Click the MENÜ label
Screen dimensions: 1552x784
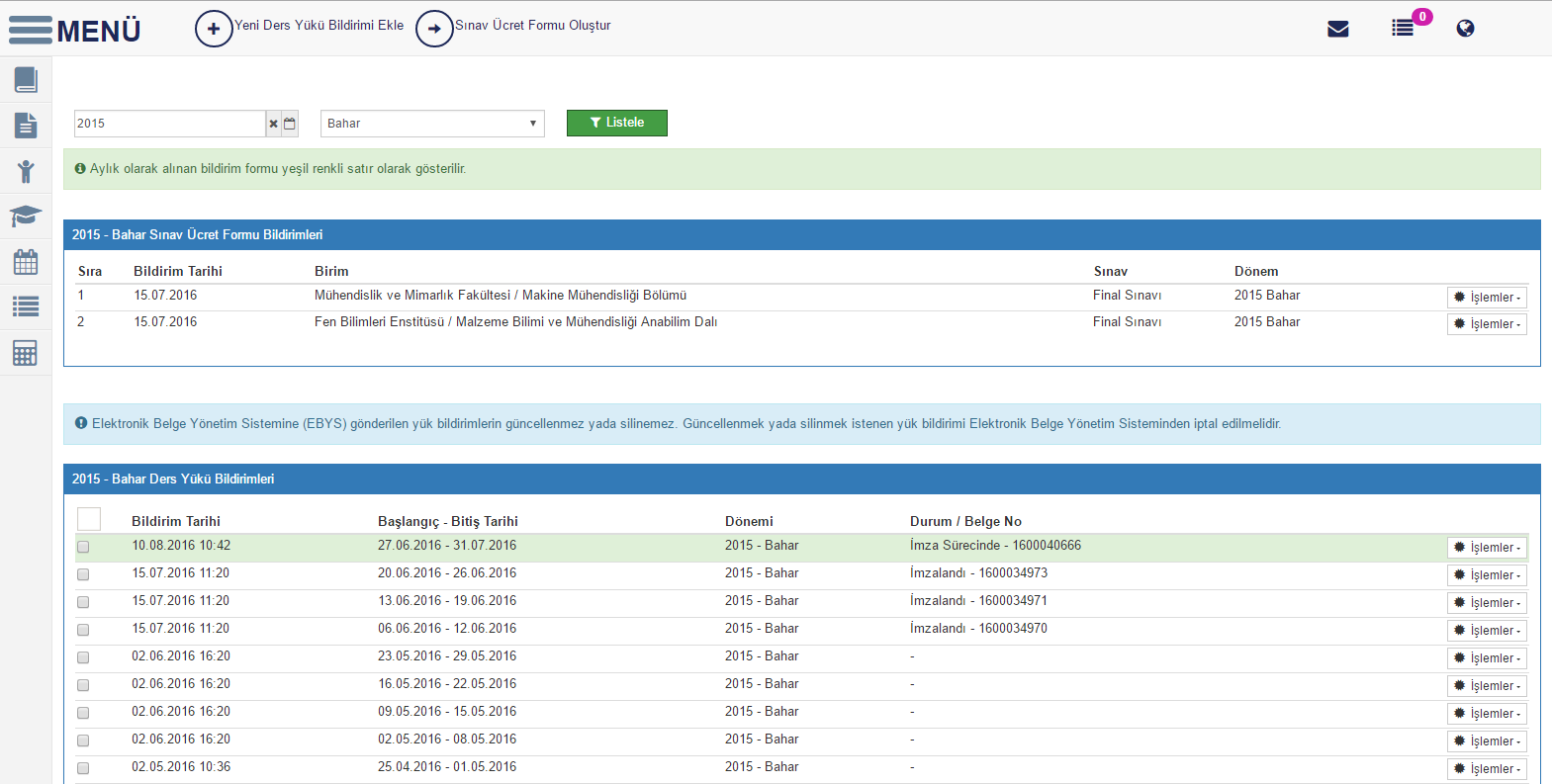coord(99,31)
